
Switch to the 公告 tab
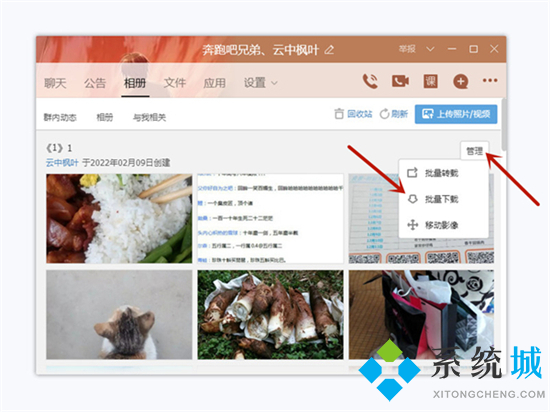tap(95, 83)
